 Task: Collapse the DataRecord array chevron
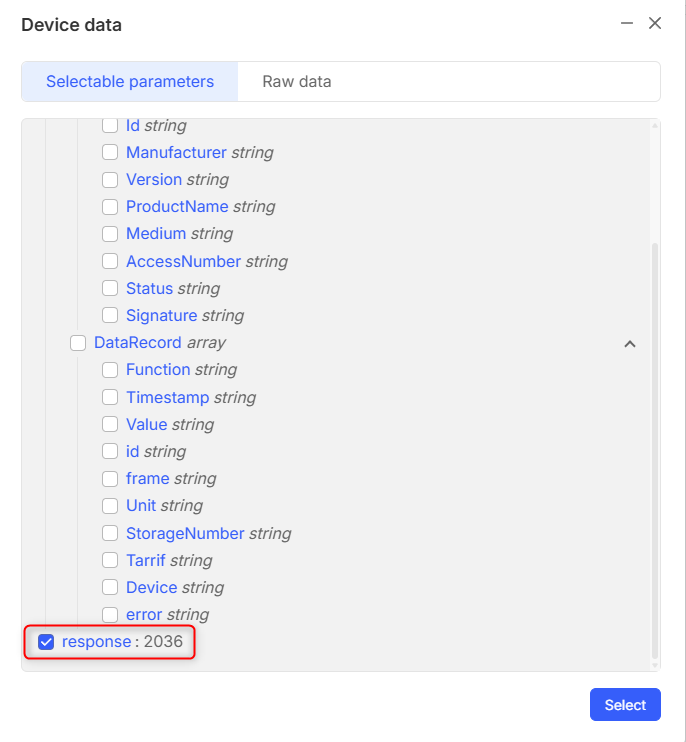click(x=630, y=343)
